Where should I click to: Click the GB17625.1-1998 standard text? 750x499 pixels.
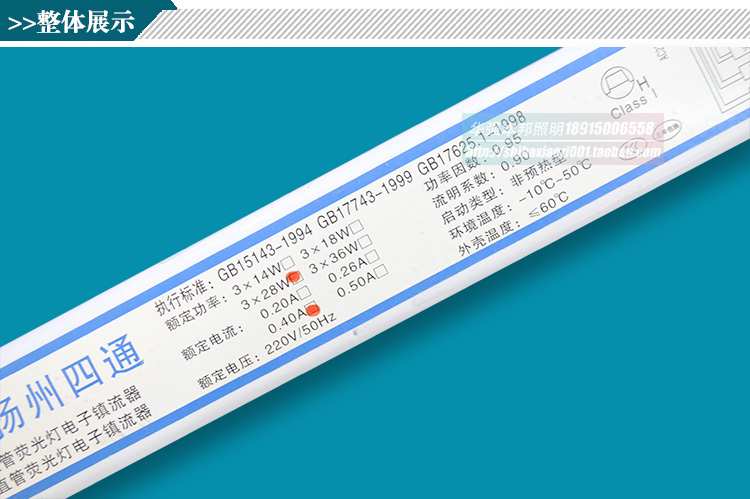click(472, 143)
